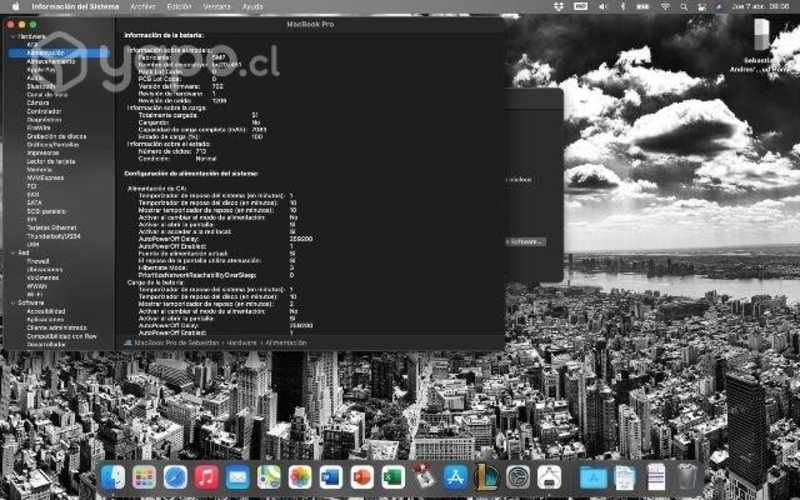Viewport: 800px width, 500px height.
Task: Open the Información del Sistema menu
Action: point(75,7)
